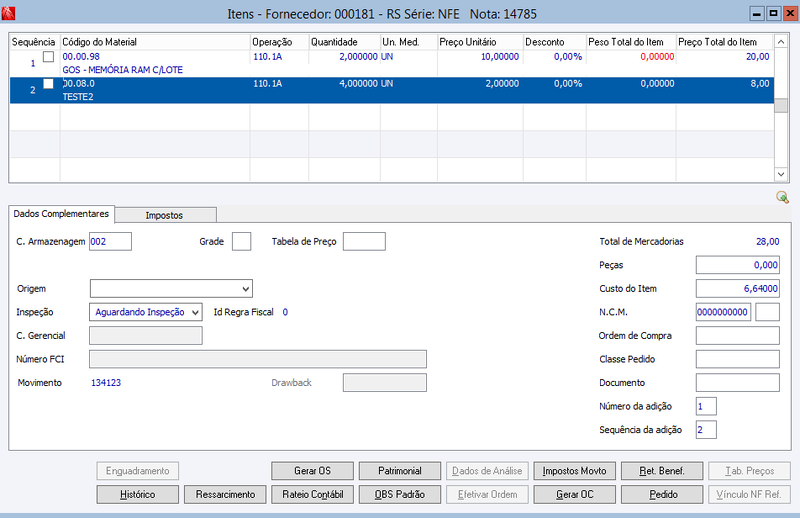
Task: Click the Preço Unitário column header
Action: (x=480, y=42)
